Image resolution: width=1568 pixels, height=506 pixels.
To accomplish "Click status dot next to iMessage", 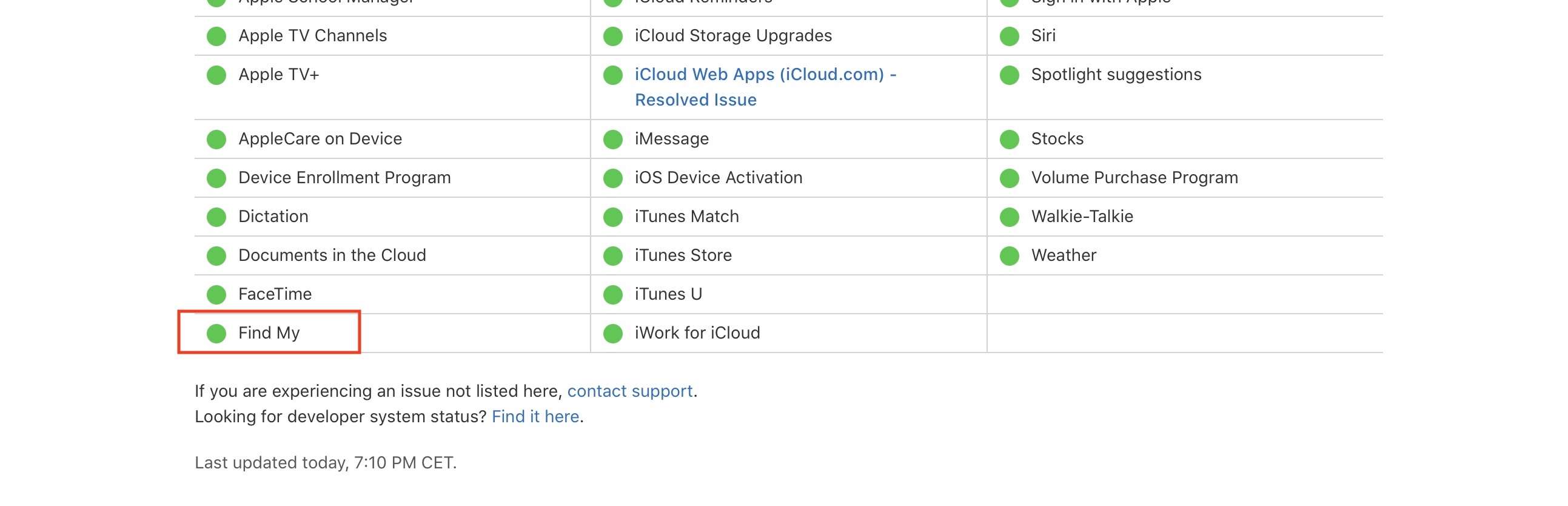I will click(612, 139).
